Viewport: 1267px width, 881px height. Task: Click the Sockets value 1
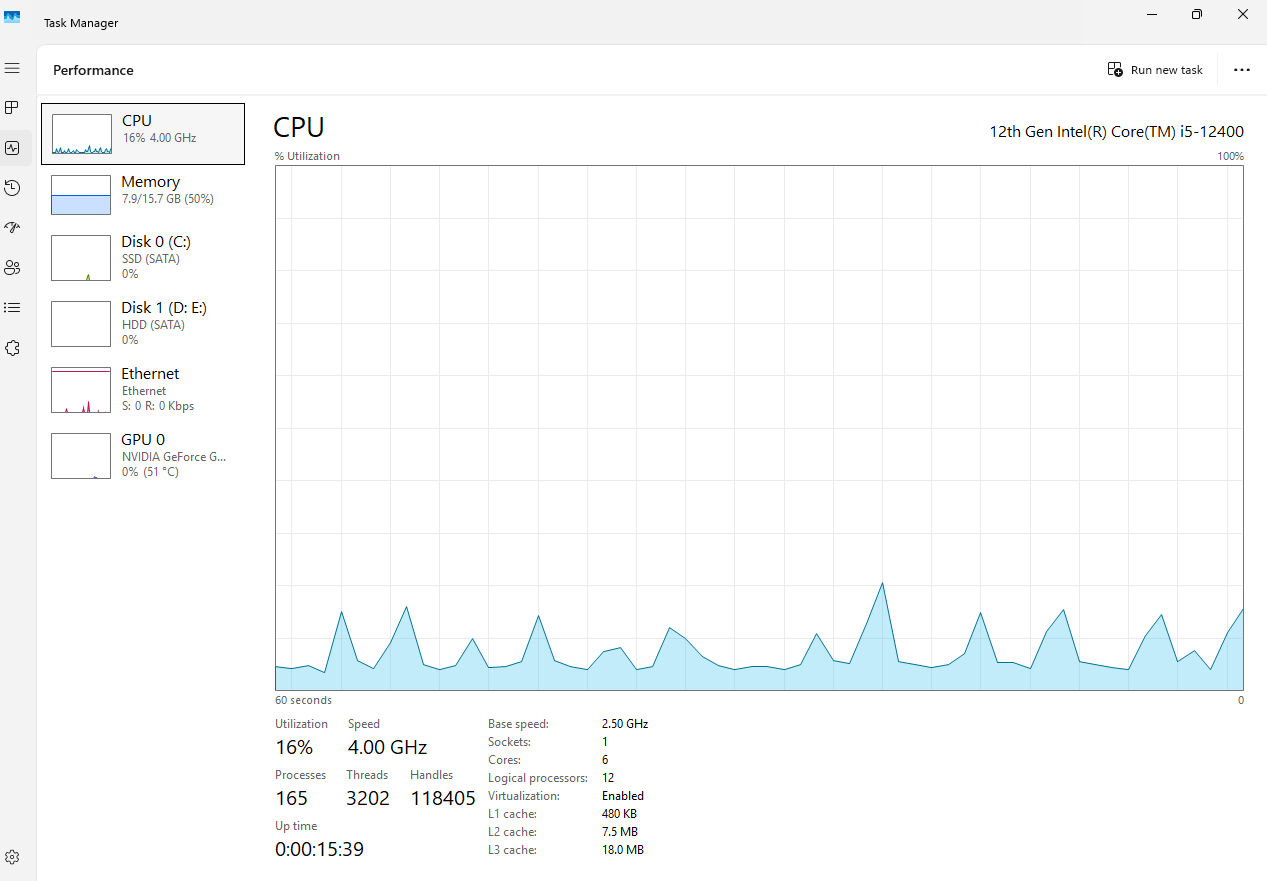pos(605,742)
